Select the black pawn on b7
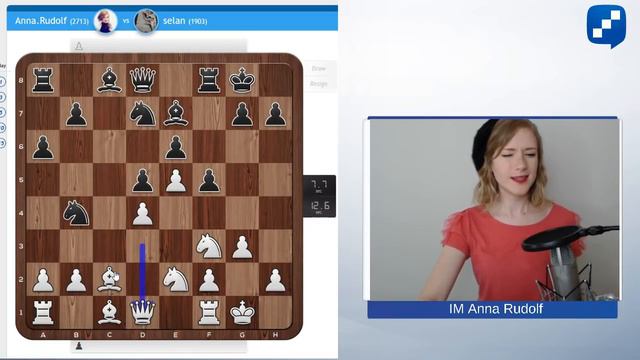The width and height of the screenshot is (640, 360). tap(76, 114)
